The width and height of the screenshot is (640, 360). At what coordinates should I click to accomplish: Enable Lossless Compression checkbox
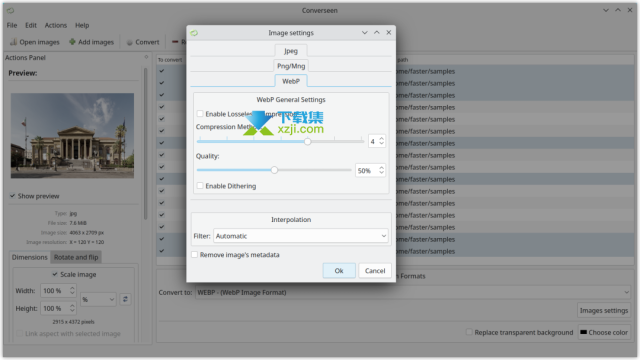200,114
